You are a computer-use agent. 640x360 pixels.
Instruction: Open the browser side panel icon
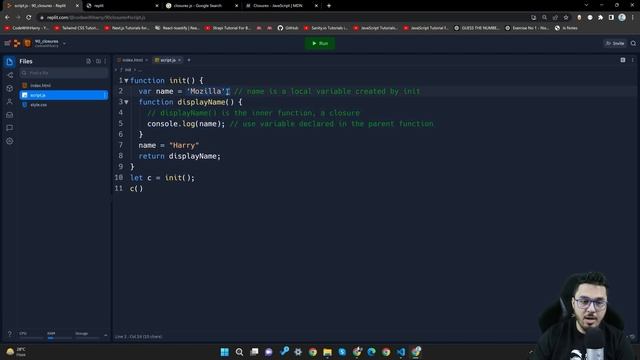coord(611,18)
